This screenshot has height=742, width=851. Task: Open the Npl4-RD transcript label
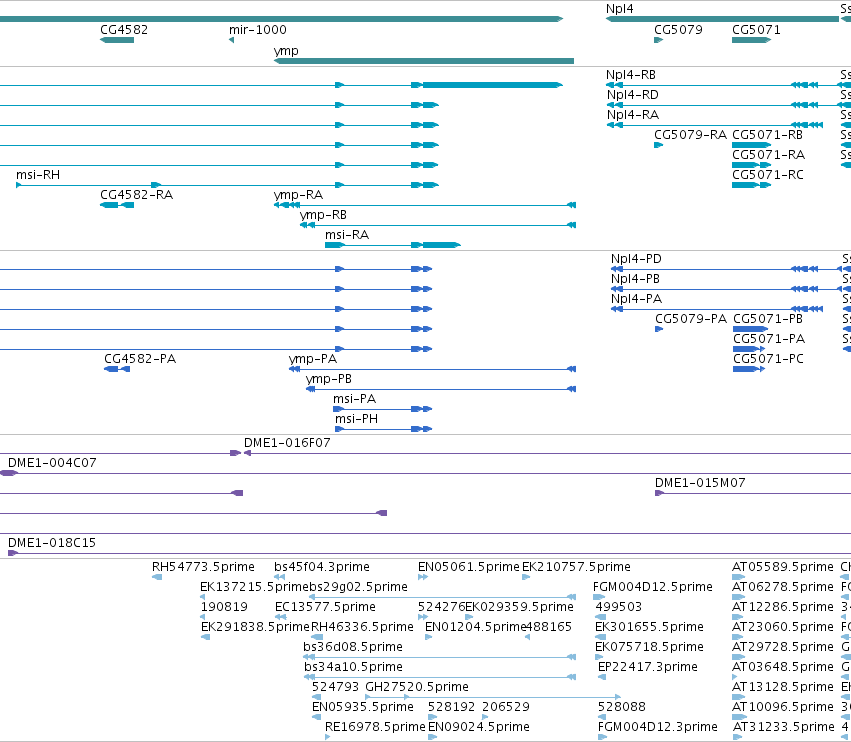pyautogui.click(x=632, y=94)
